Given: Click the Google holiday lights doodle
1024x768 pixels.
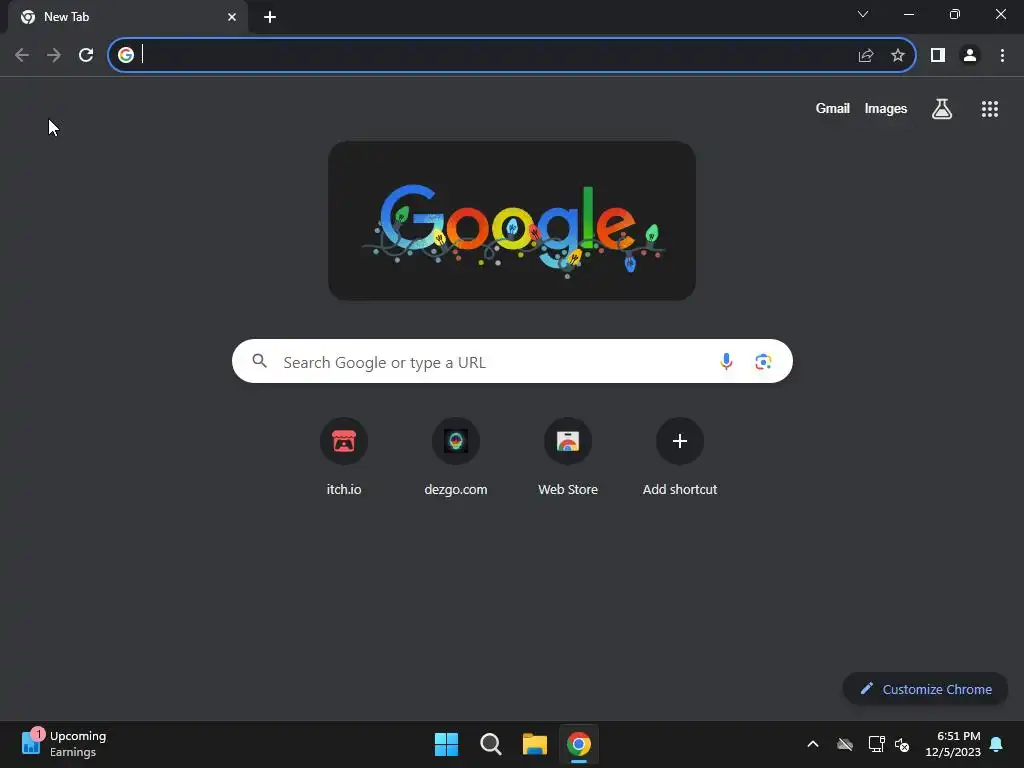Looking at the screenshot, I should click(512, 221).
